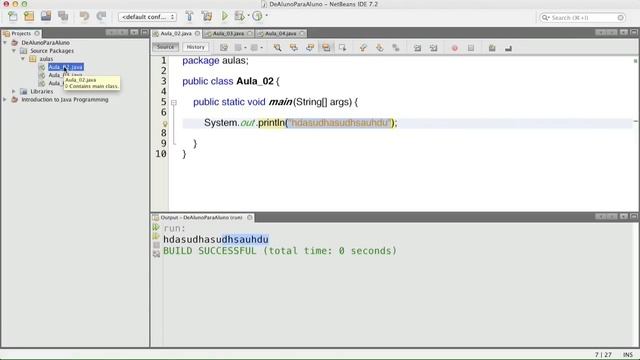Collapse DeAlunoParaAluno project node
The width and height of the screenshot is (640, 360).
coord(5,42)
